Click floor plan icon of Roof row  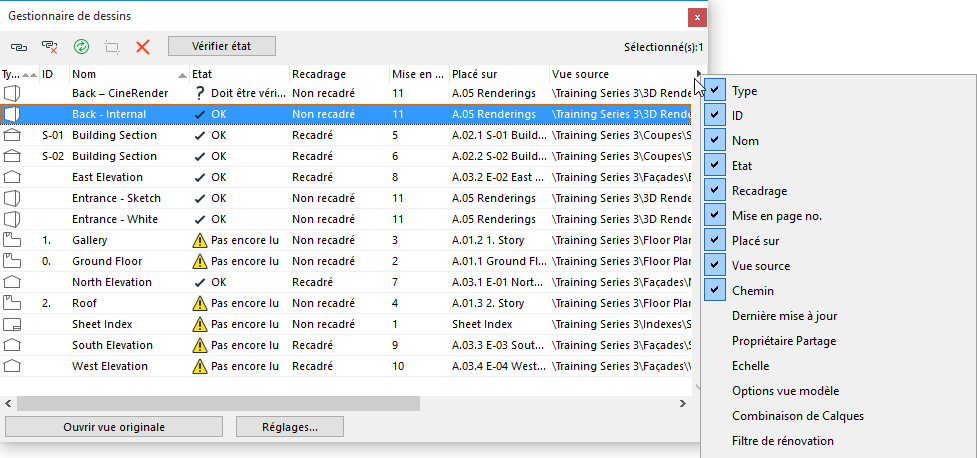[x=12, y=303]
